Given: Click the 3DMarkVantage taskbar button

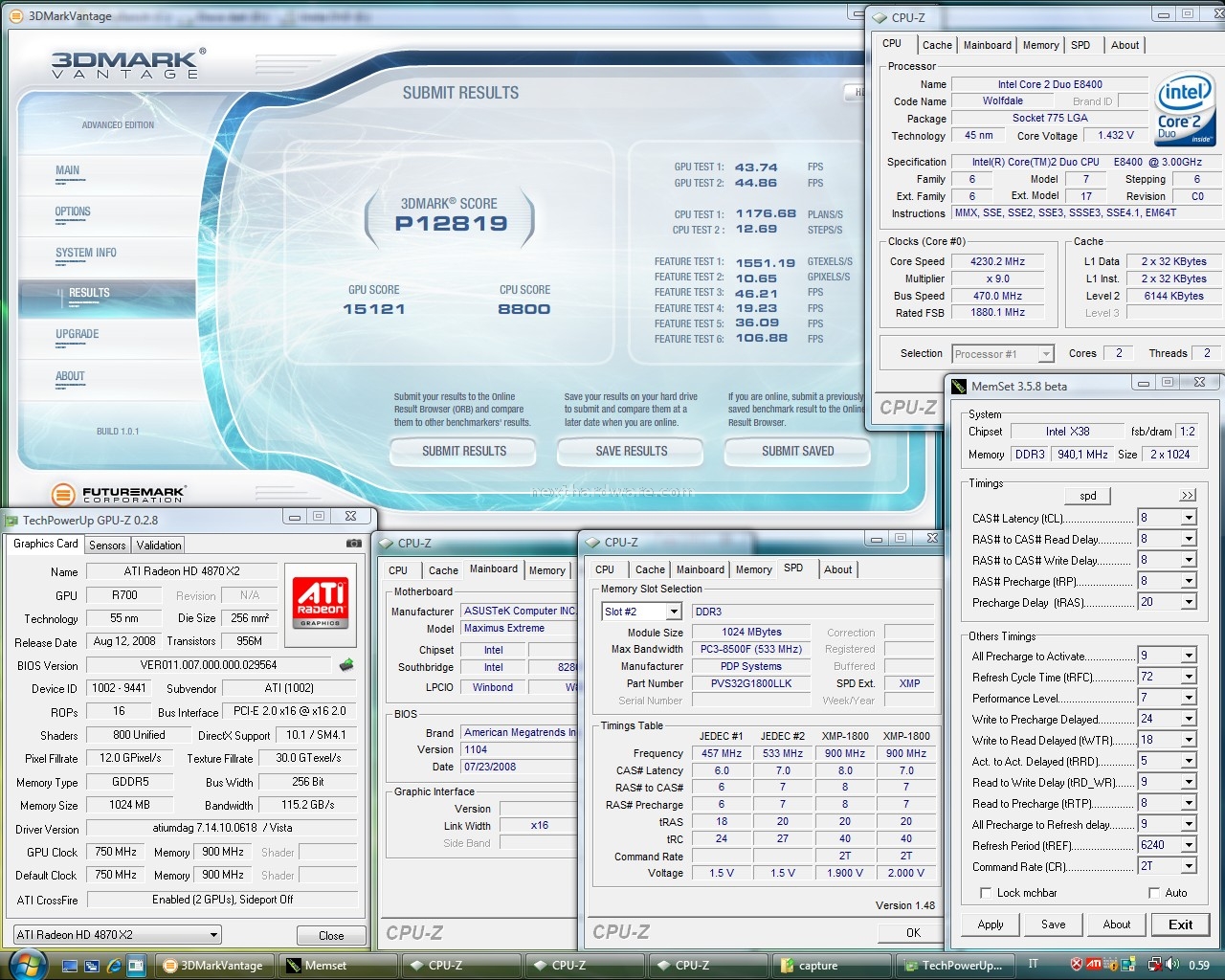Looking at the screenshot, I should pos(213,965).
